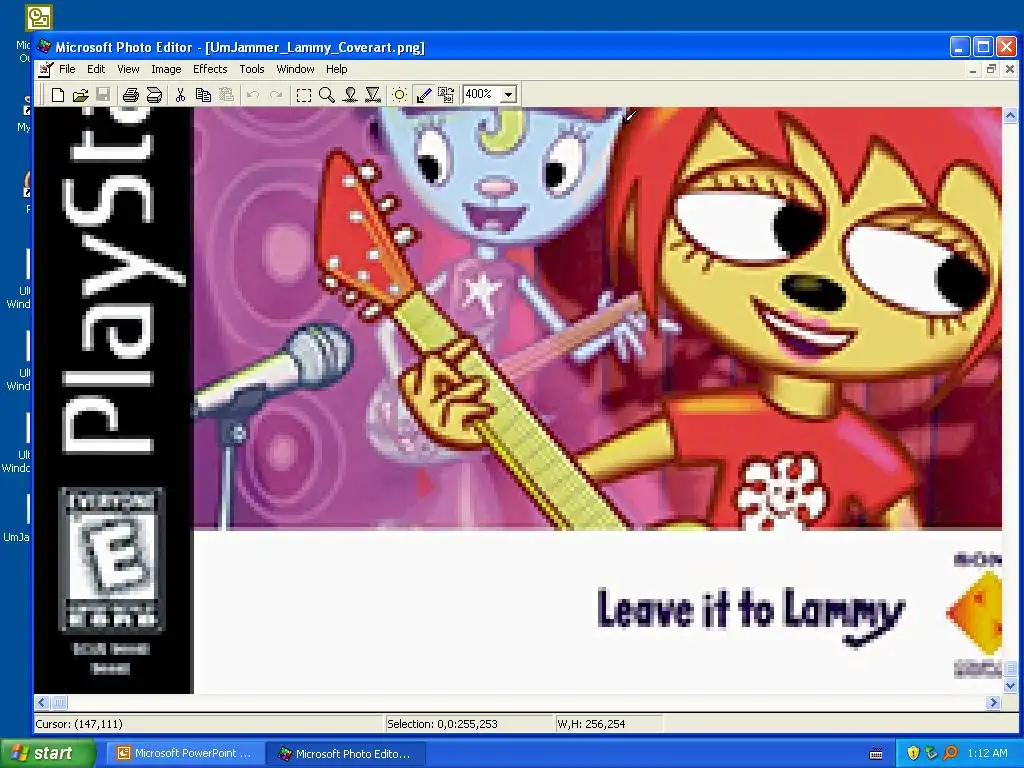Click the vertical scrollbar down arrow
This screenshot has width=1024, height=768.
pos(1010,686)
